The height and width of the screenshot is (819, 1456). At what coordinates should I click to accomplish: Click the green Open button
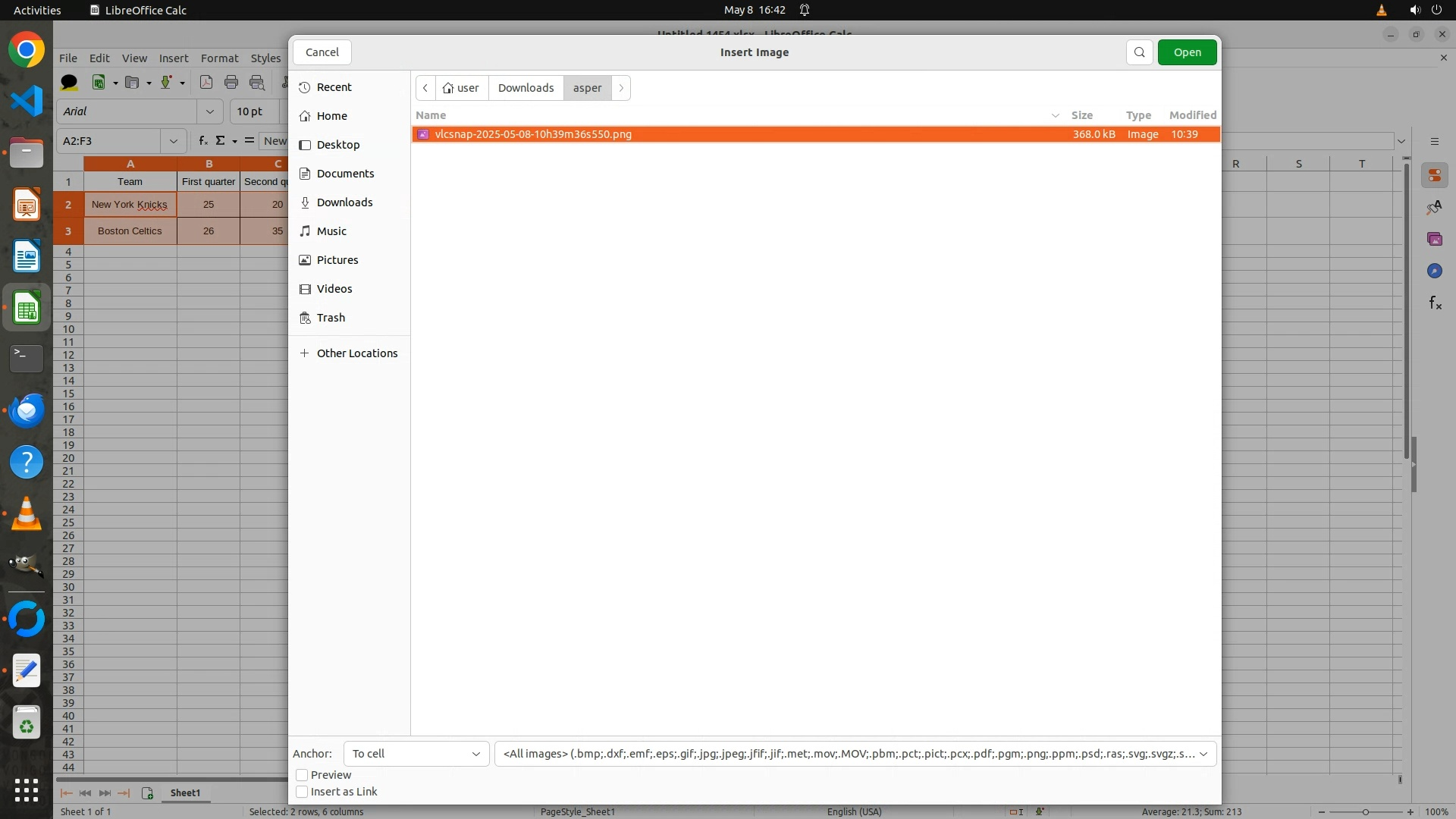[1187, 52]
